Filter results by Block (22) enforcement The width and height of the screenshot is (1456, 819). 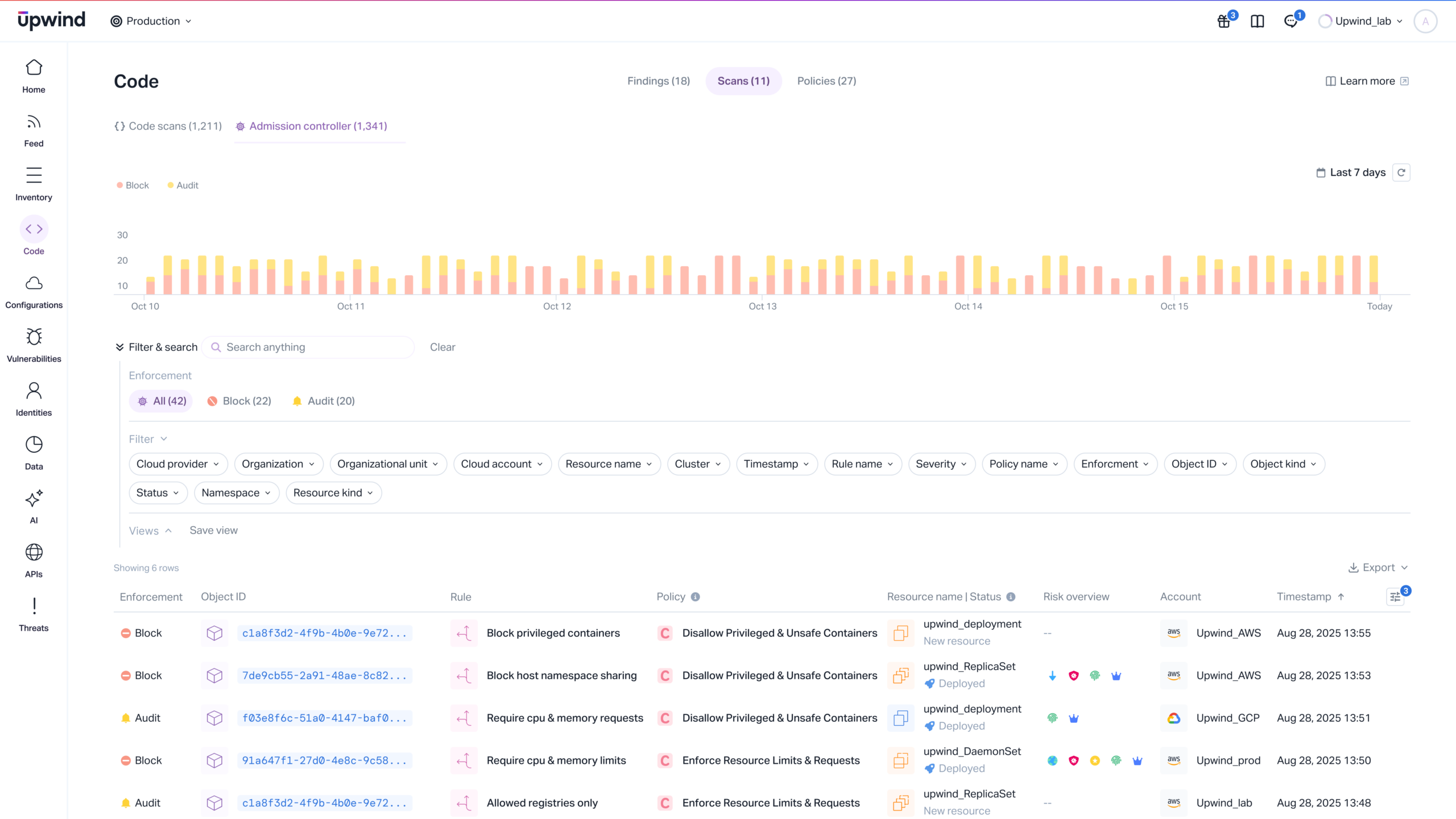[239, 400]
